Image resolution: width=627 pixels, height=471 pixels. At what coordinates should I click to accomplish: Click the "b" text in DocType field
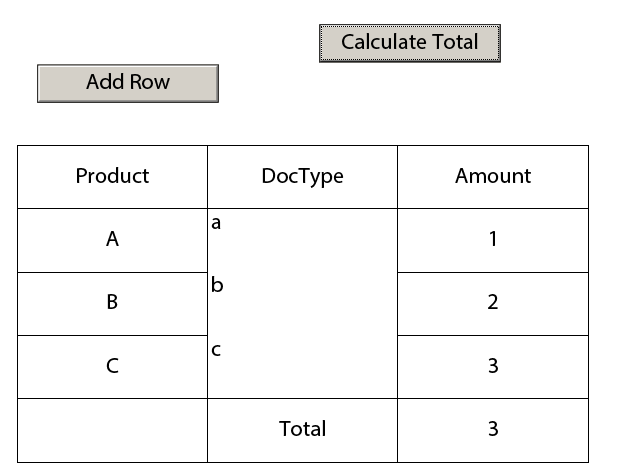coord(217,286)
